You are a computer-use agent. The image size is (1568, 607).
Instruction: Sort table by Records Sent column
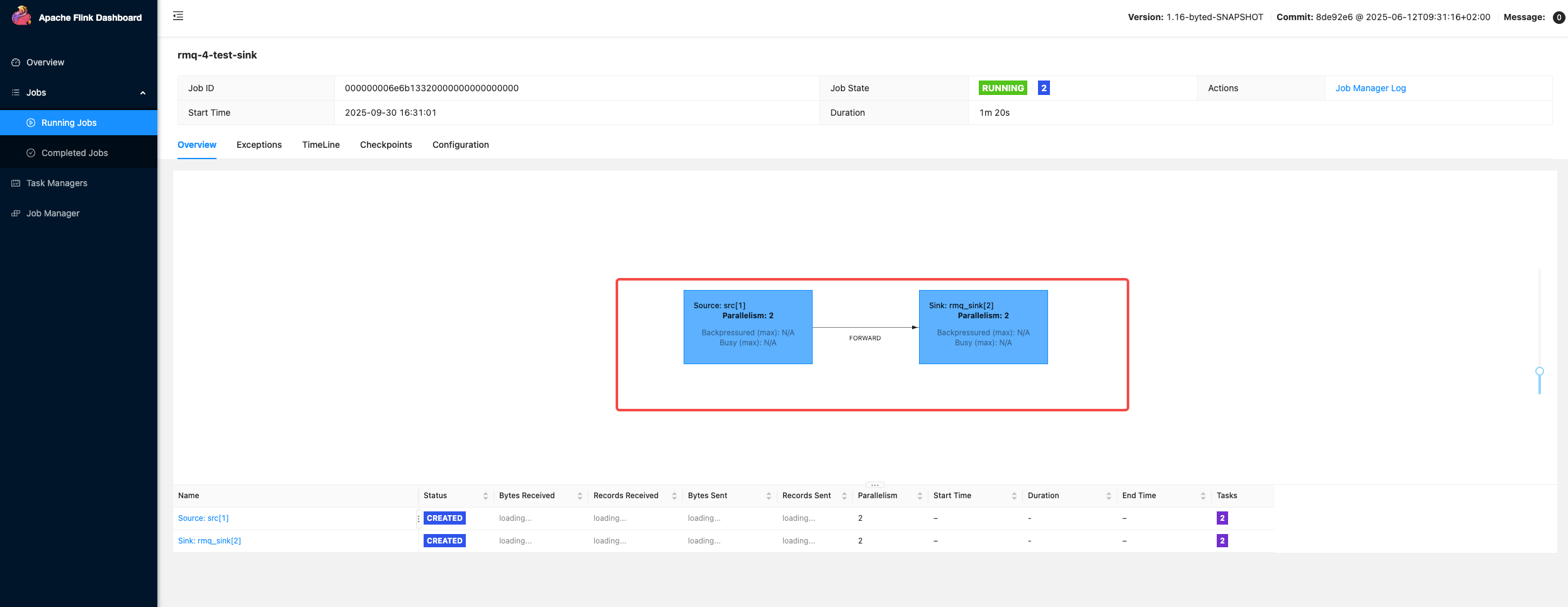(x=844, y=496)
